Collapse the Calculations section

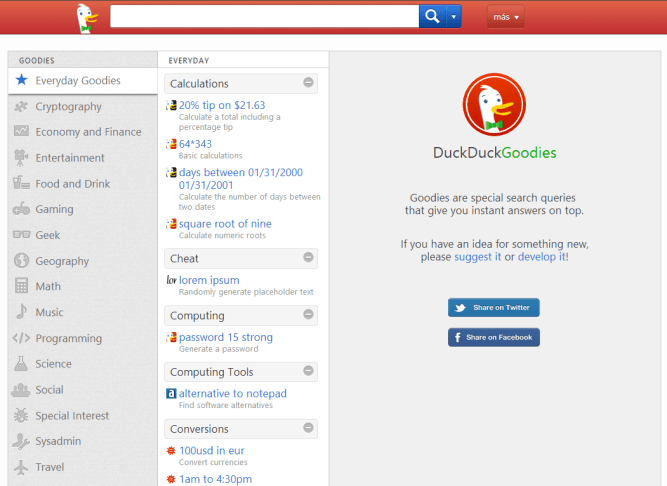308,82
